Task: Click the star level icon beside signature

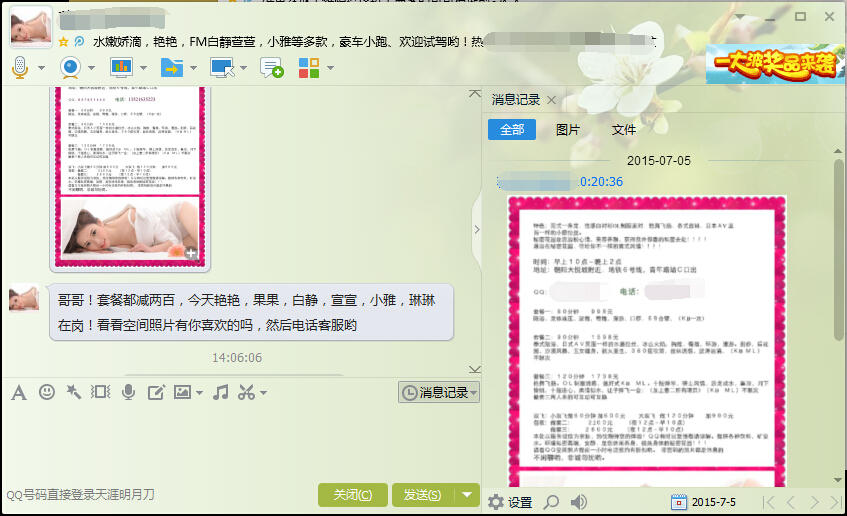Action: point(63,42)
